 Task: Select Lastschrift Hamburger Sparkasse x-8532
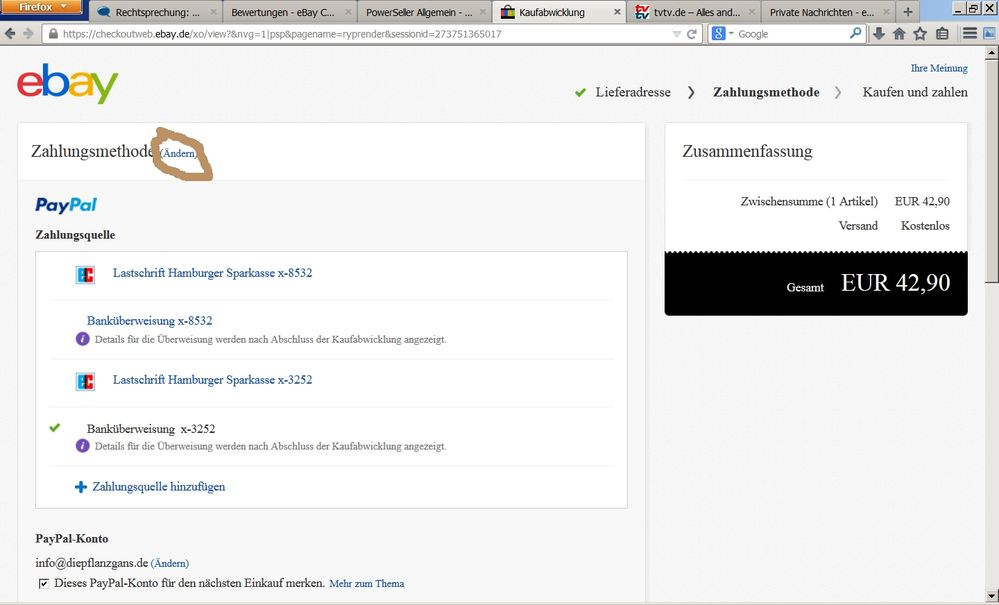click(212, 273)
